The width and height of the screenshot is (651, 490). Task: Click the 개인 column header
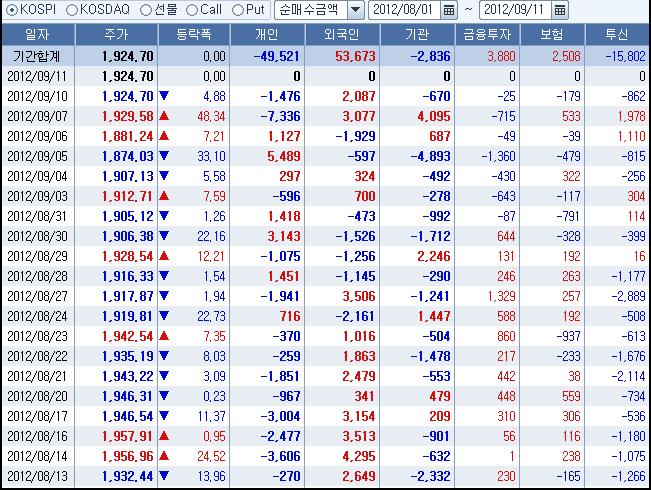pos(267,34)
